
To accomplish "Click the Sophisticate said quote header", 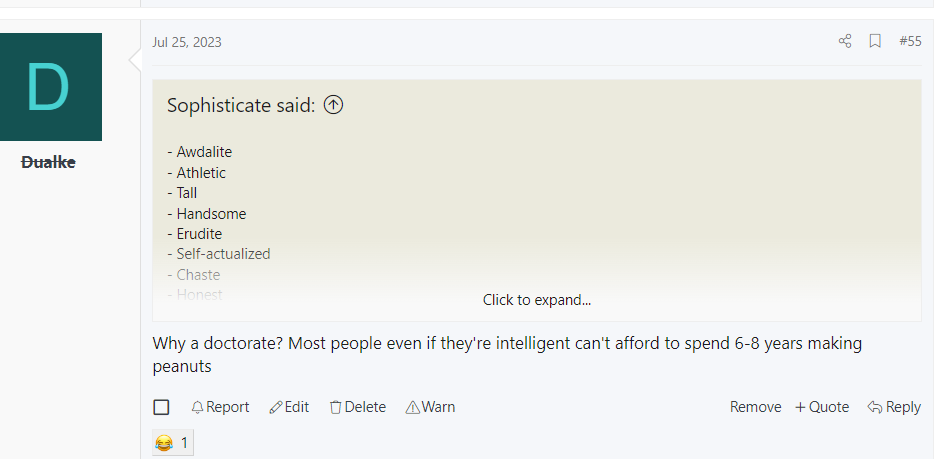I will (x=241, y=105).
